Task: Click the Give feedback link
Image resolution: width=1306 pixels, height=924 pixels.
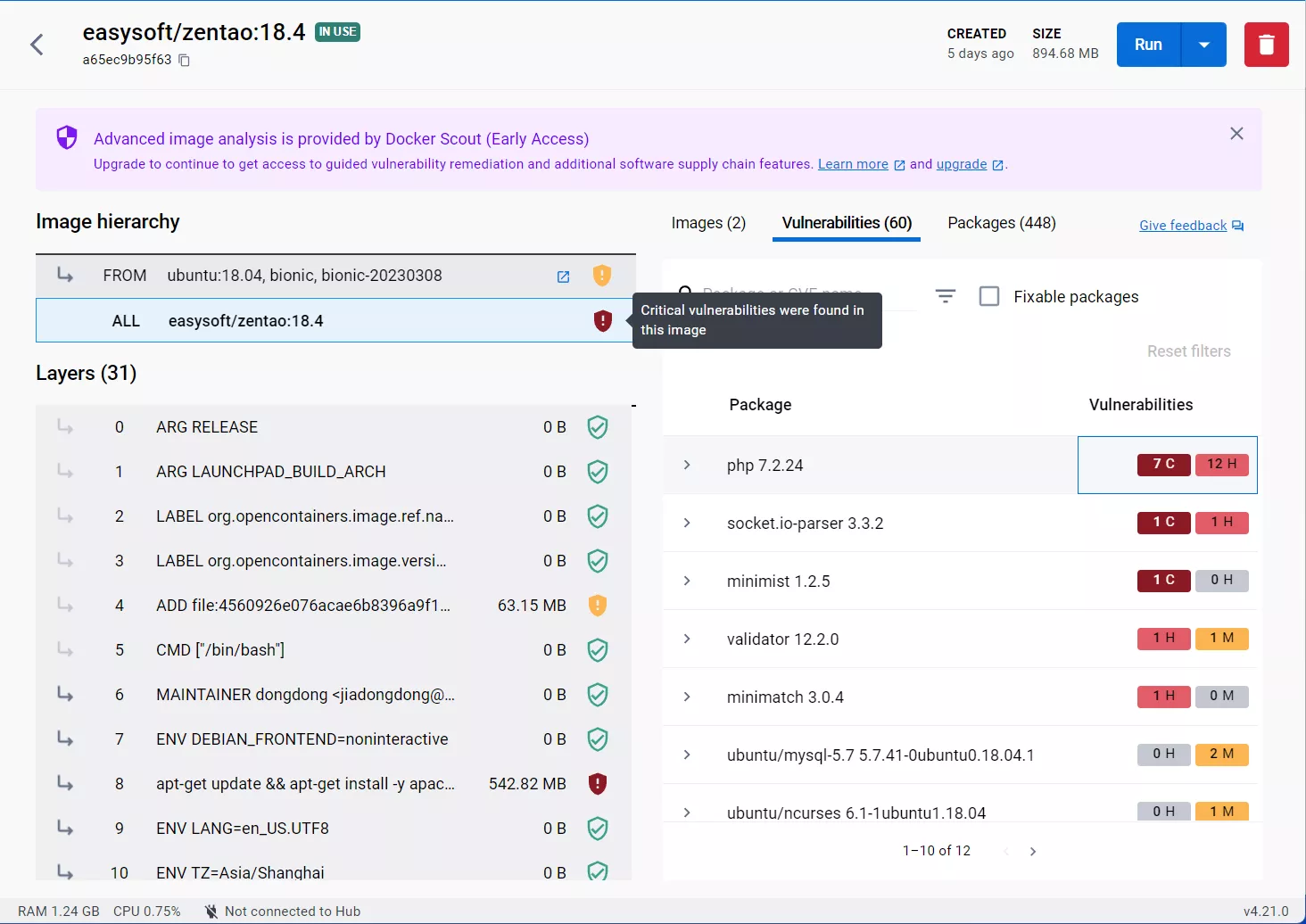Action: [1183, 226]
